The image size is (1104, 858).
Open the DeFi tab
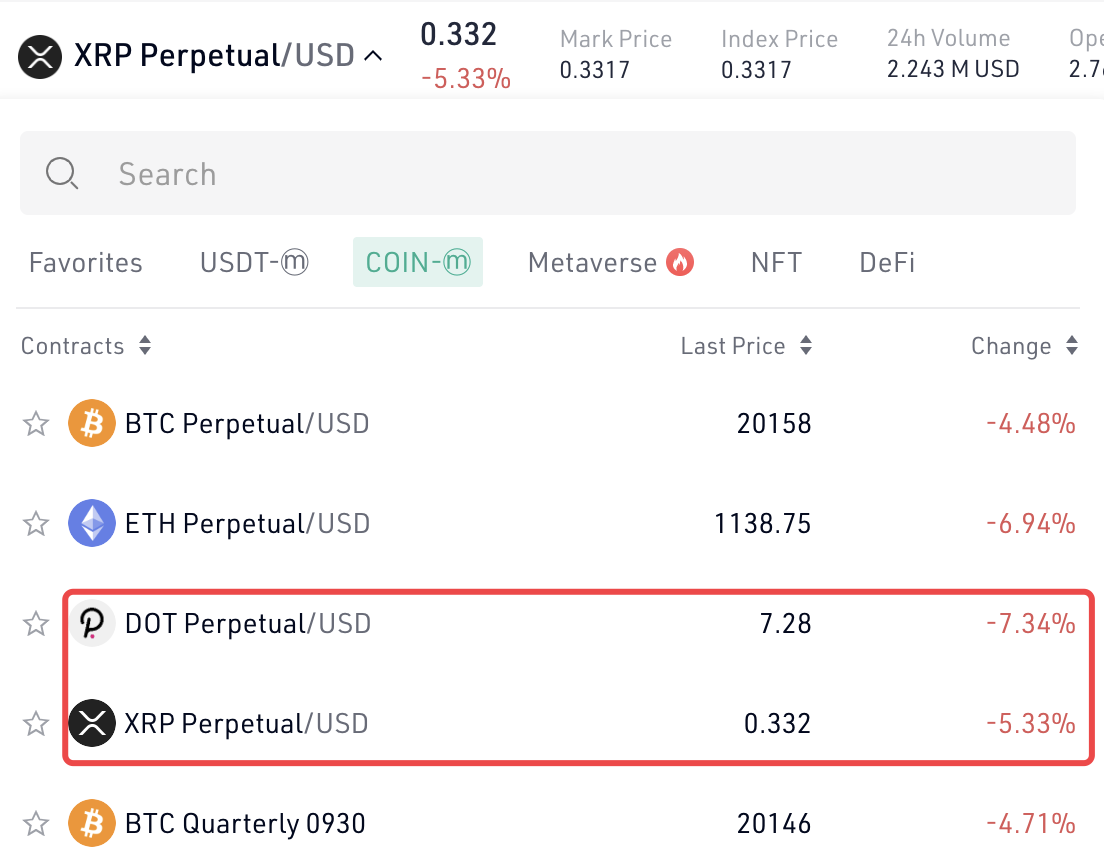pyautogui.click(x=887, y=263)
